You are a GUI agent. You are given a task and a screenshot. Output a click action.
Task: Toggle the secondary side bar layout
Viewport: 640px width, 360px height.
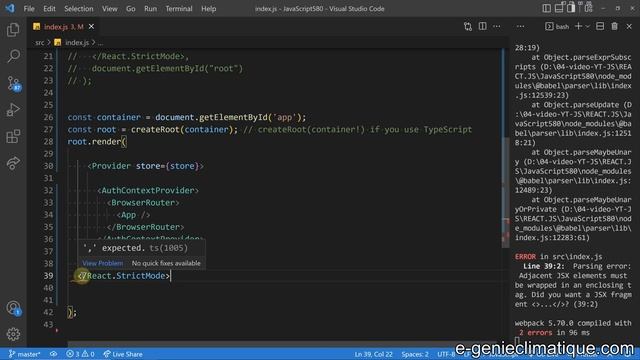tap(571, 8)
